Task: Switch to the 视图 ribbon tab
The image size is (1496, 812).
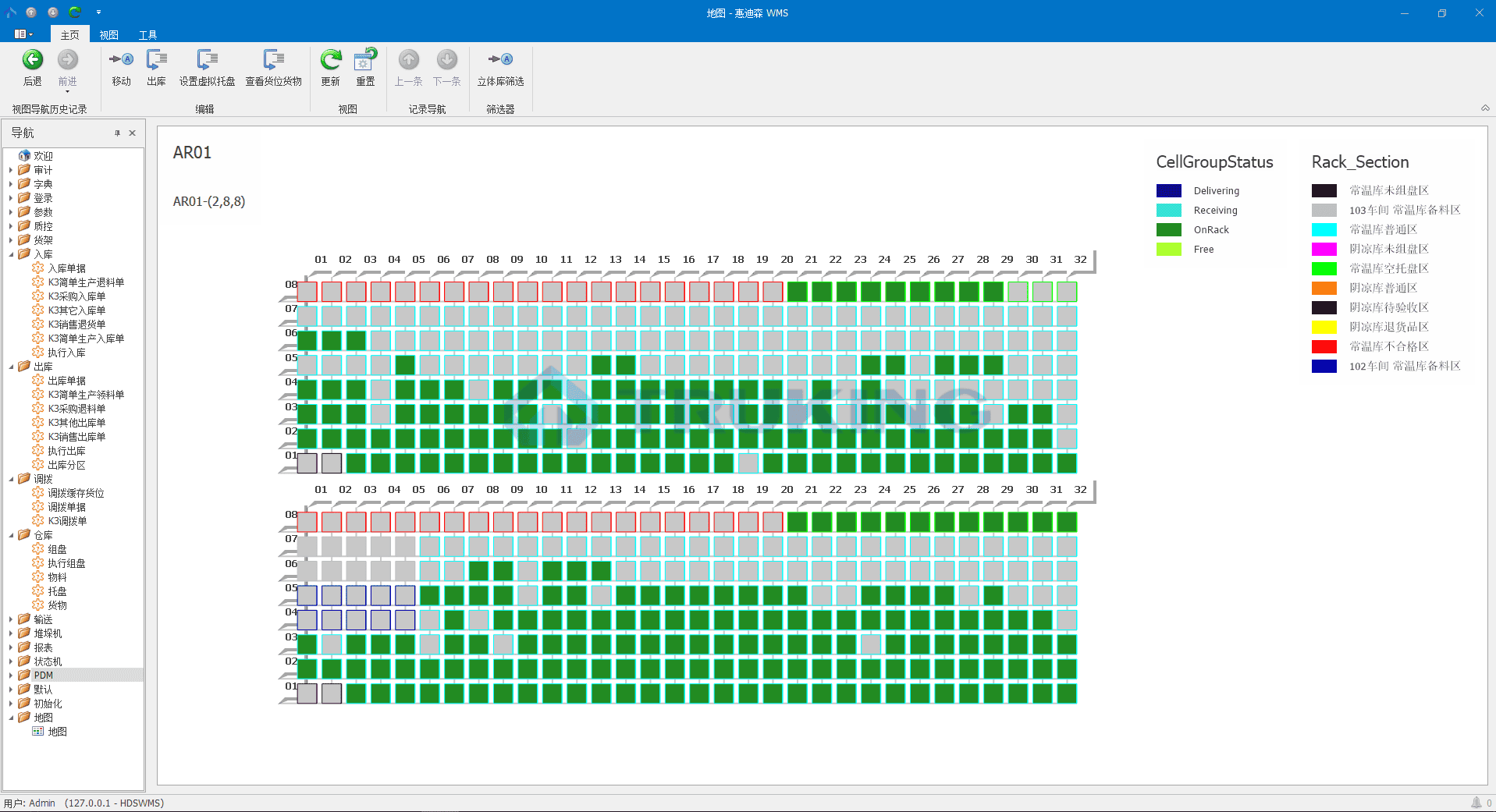Action: pos(108,35)
